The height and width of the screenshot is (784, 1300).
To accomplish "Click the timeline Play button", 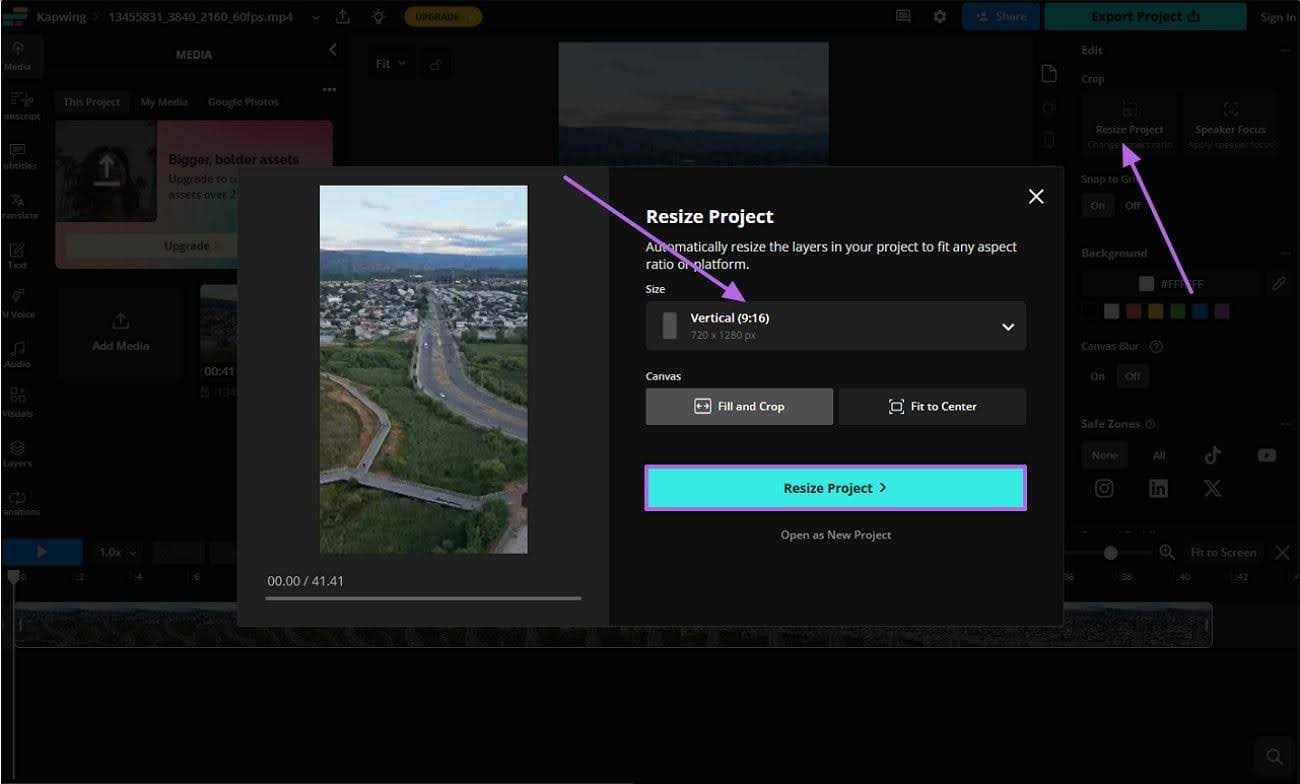I will (x=41, y=552).
